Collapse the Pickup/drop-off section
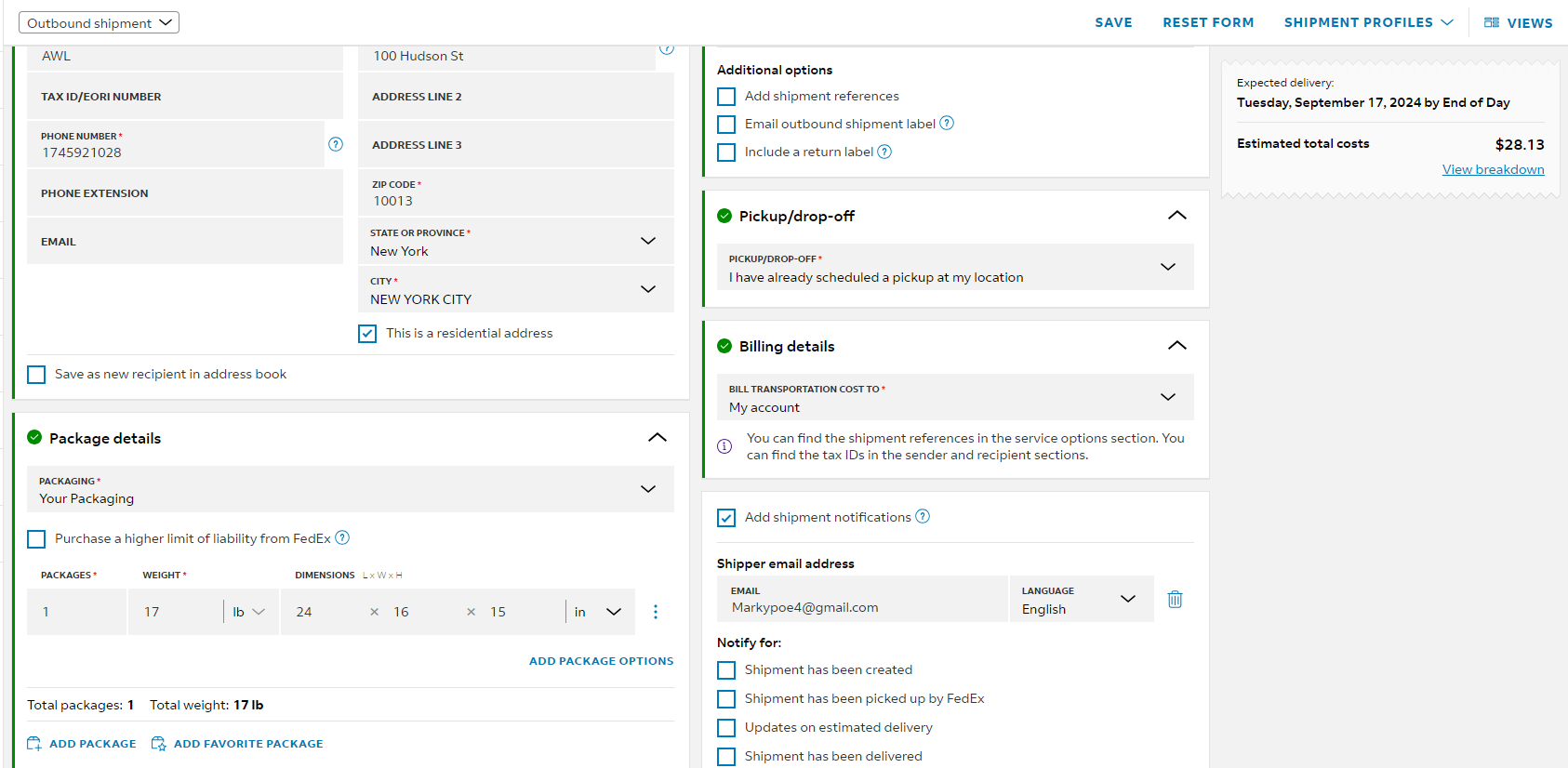This screenshot has height=768, width=1568. pos(1176,216)
